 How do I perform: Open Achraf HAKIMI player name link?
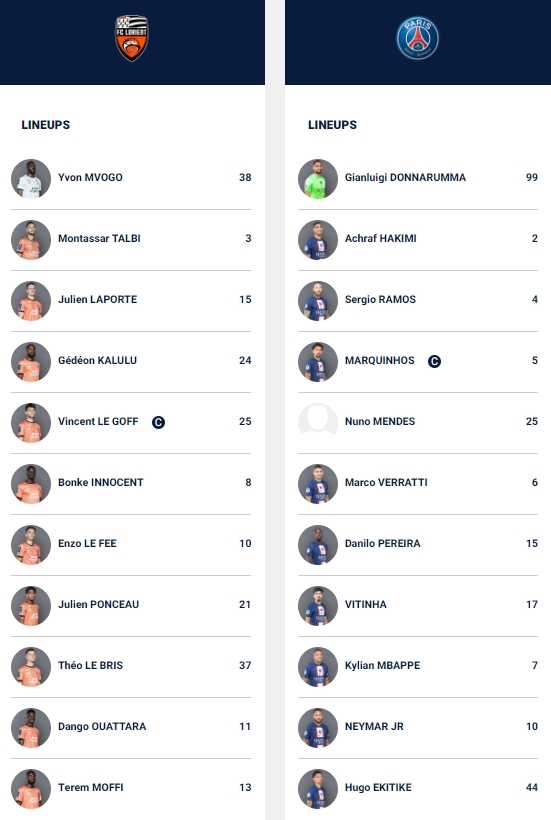381,238
